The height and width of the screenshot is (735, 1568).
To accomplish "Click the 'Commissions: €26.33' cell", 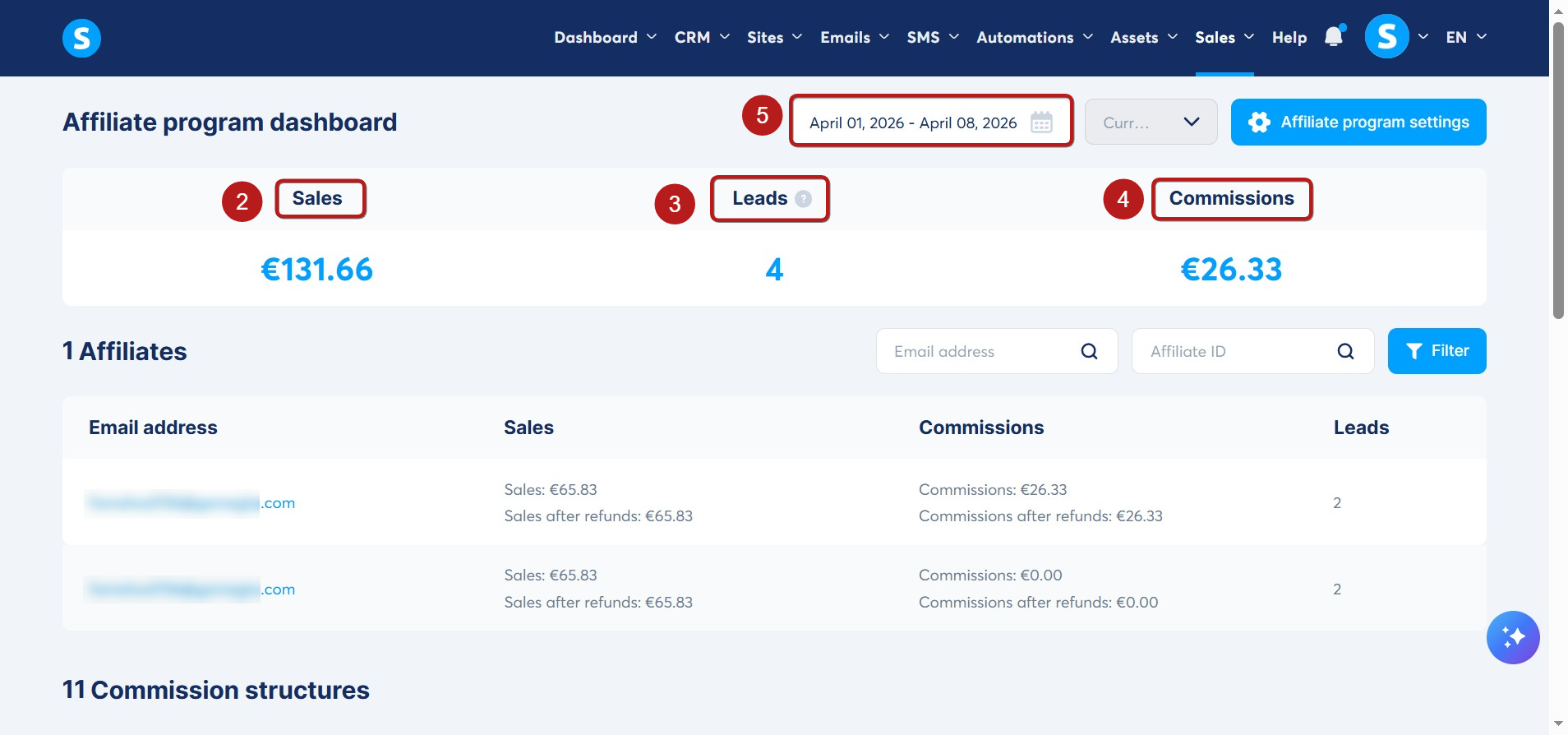I will 993,489.
